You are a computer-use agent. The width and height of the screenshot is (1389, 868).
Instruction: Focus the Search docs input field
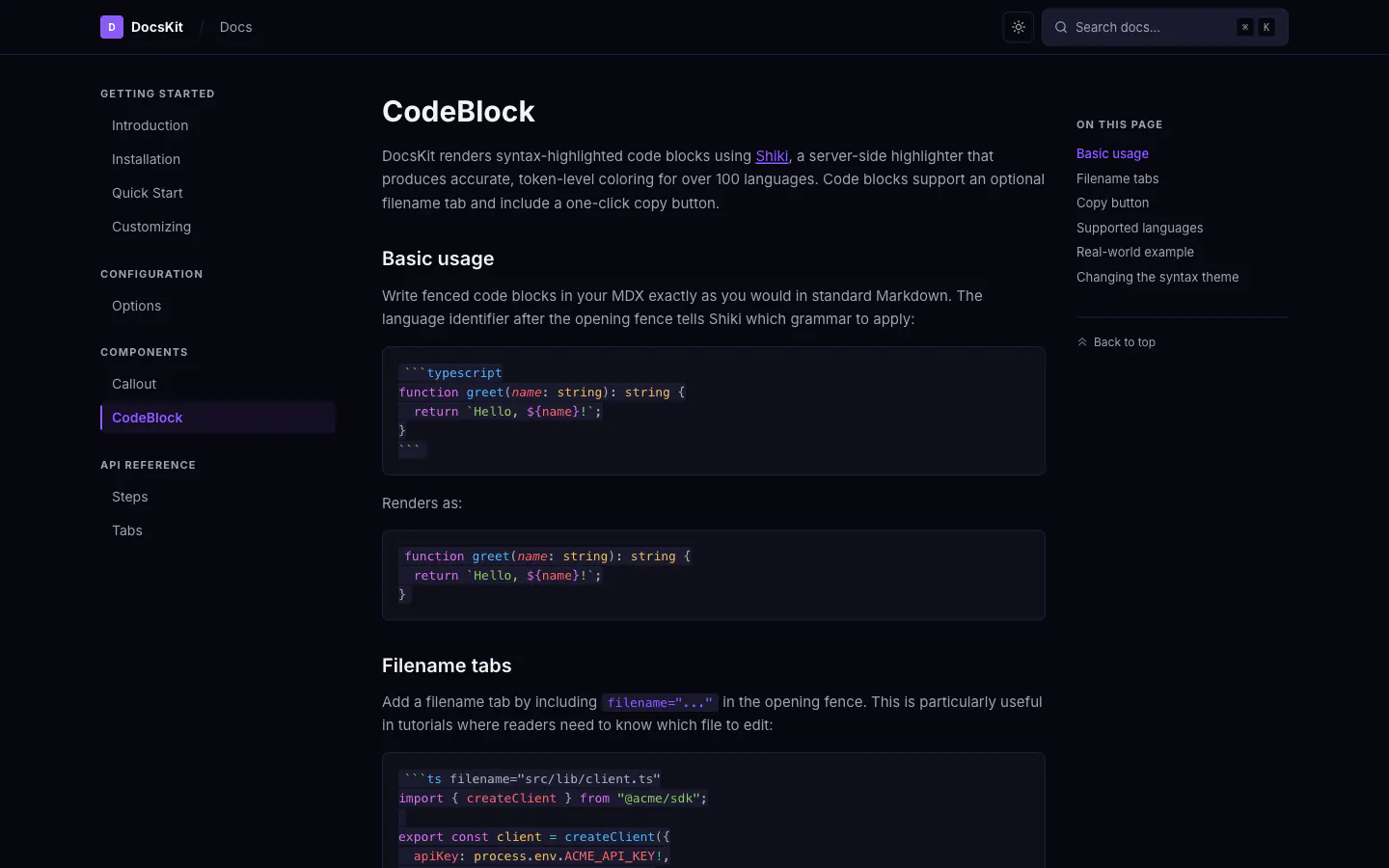pos(1165,27)
